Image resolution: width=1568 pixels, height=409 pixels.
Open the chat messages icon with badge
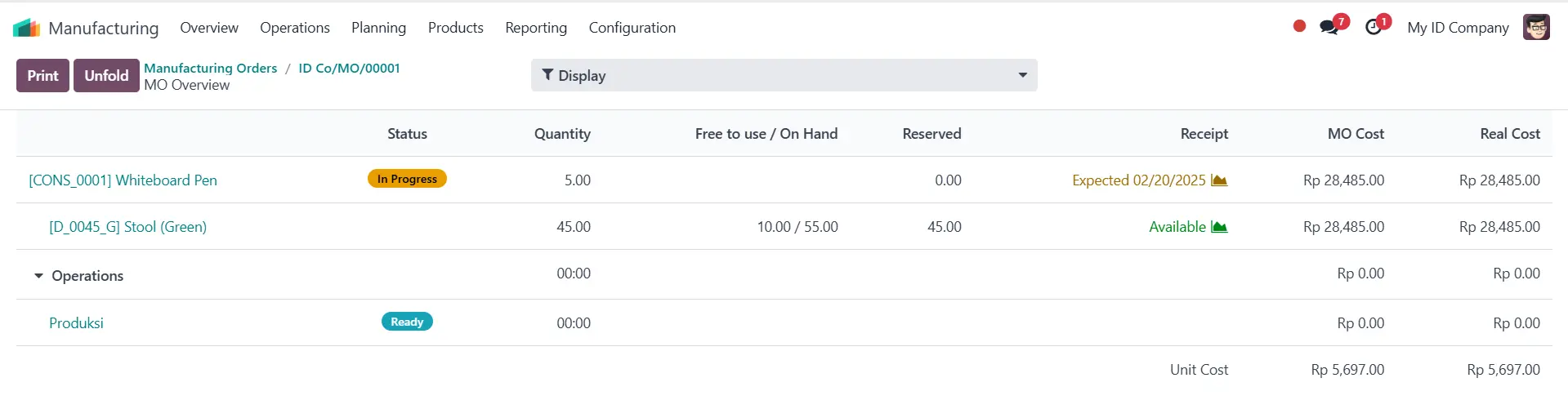1330,27
